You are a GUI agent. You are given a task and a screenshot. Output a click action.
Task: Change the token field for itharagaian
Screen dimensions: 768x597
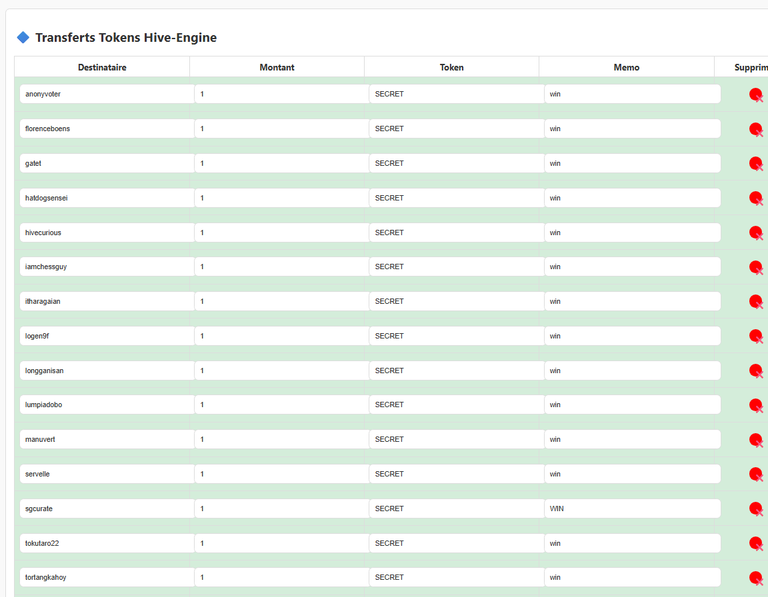point(457,301)
